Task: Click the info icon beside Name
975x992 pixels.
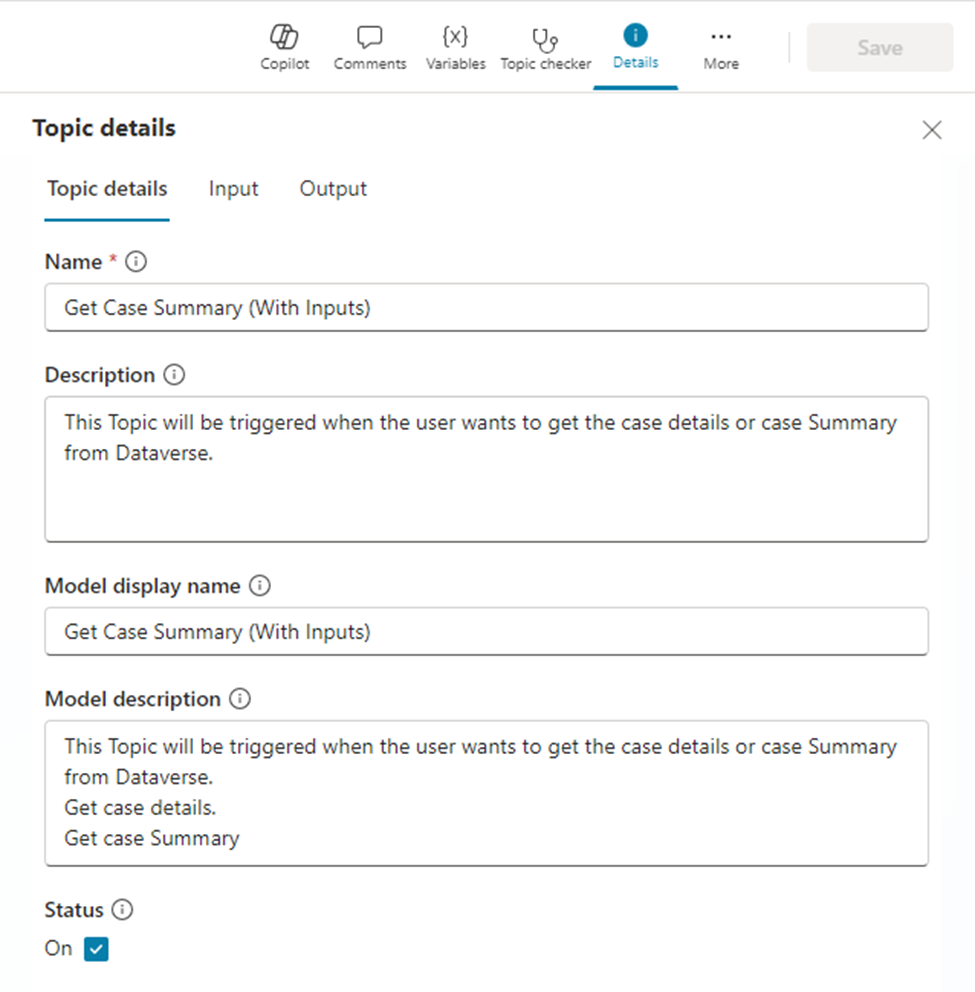Action: (137, 262)
